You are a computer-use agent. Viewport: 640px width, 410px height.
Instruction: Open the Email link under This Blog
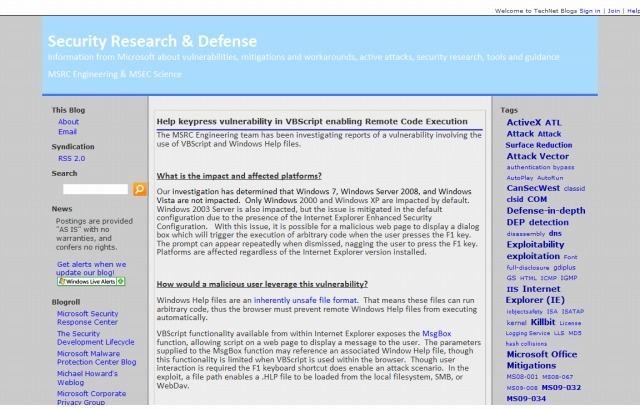coord(67,132)
